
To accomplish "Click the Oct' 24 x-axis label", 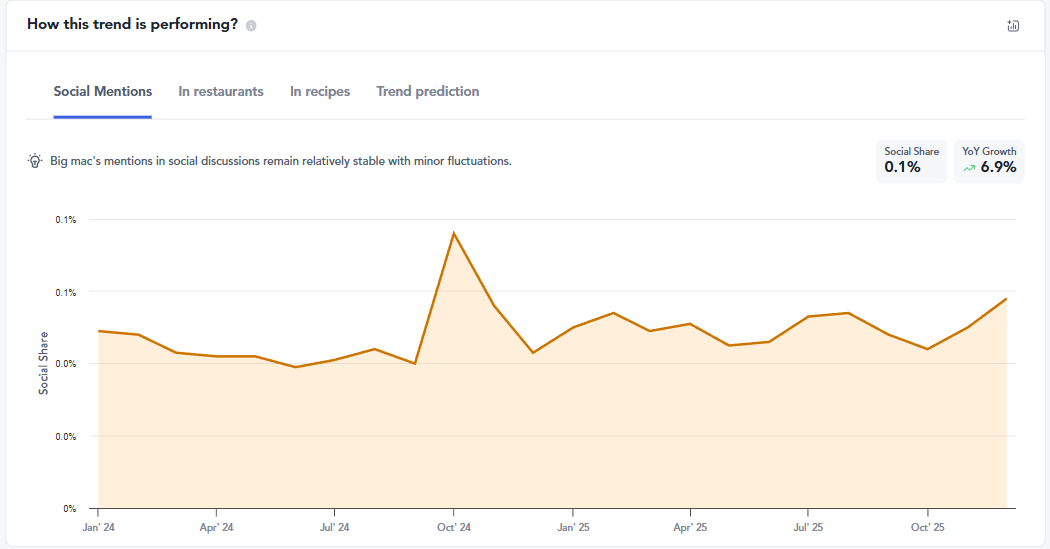I will click(x=454, y=527).
